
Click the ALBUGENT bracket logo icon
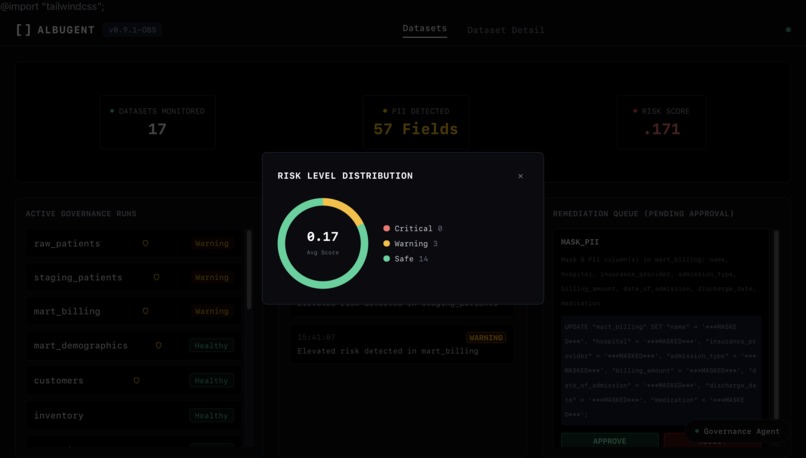[23, 30]
